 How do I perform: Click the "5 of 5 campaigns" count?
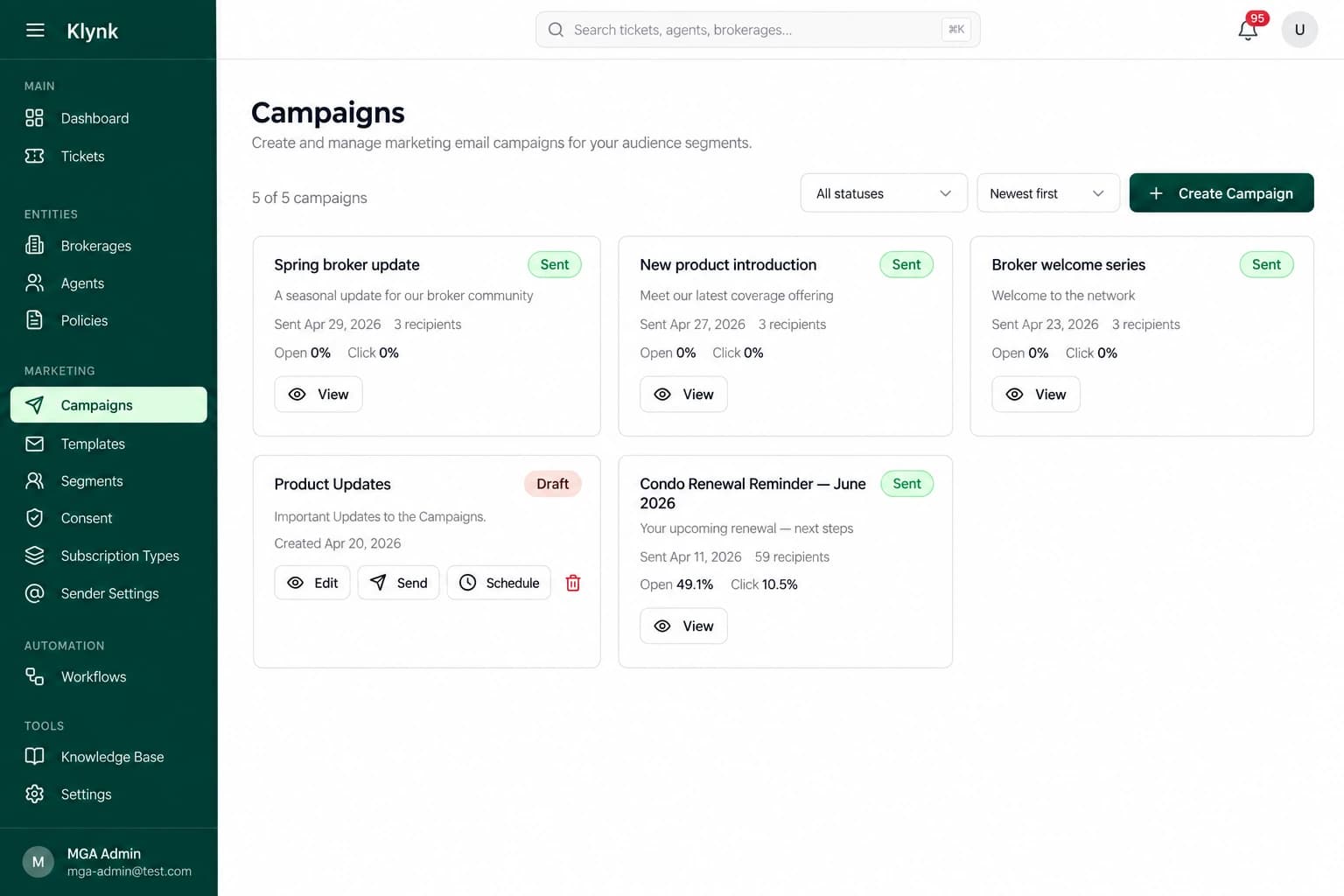pyautogui.click(x=310, y=198)
